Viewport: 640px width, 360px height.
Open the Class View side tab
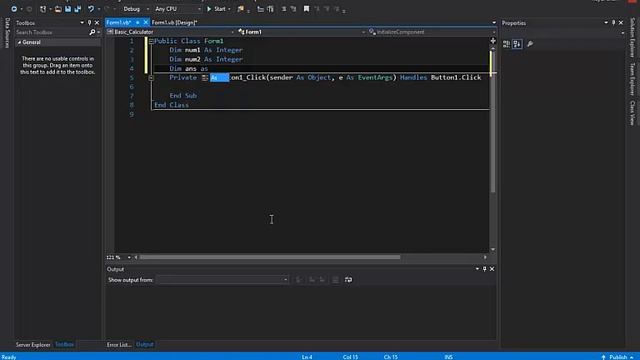(632, 113)
